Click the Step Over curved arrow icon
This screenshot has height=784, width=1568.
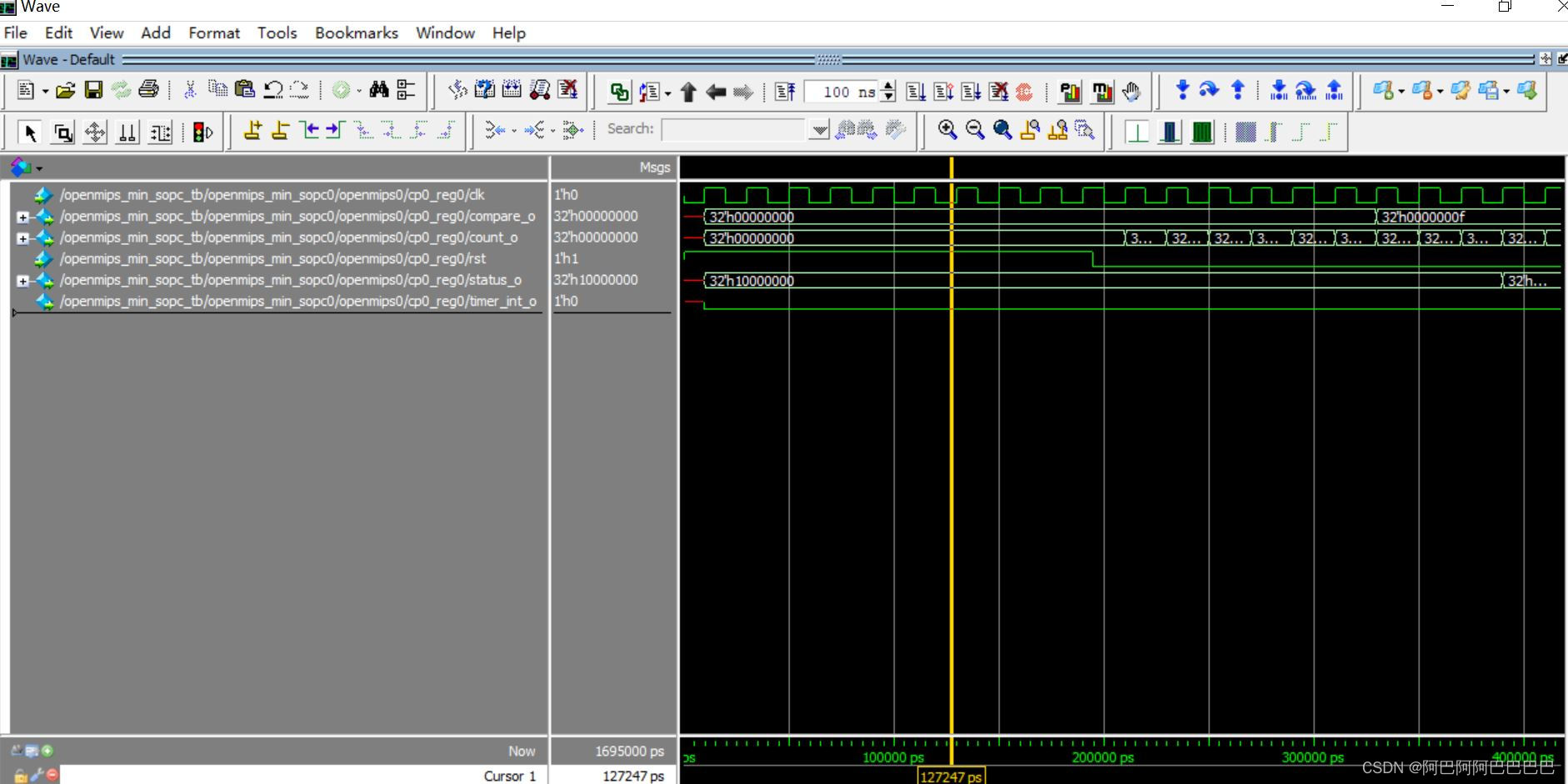coord(1209,90)
